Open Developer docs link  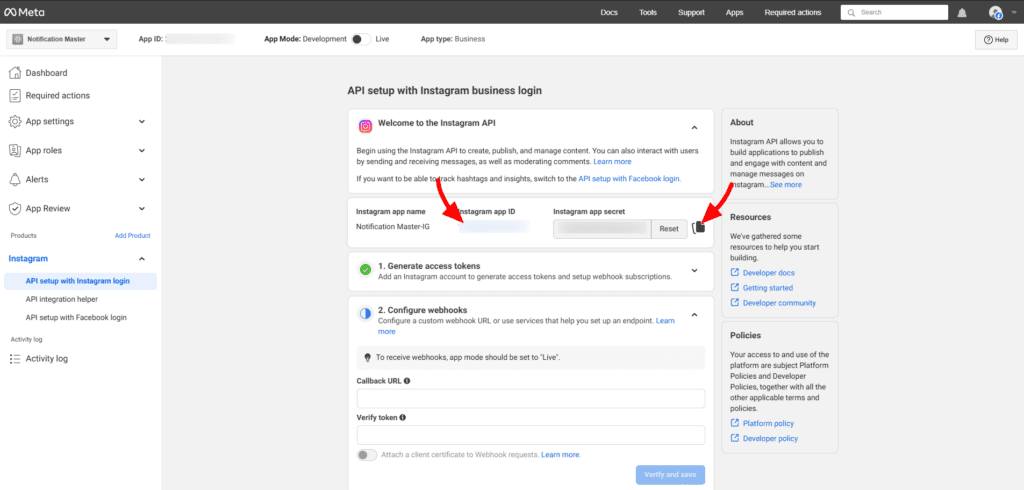[x=769, y=272]
